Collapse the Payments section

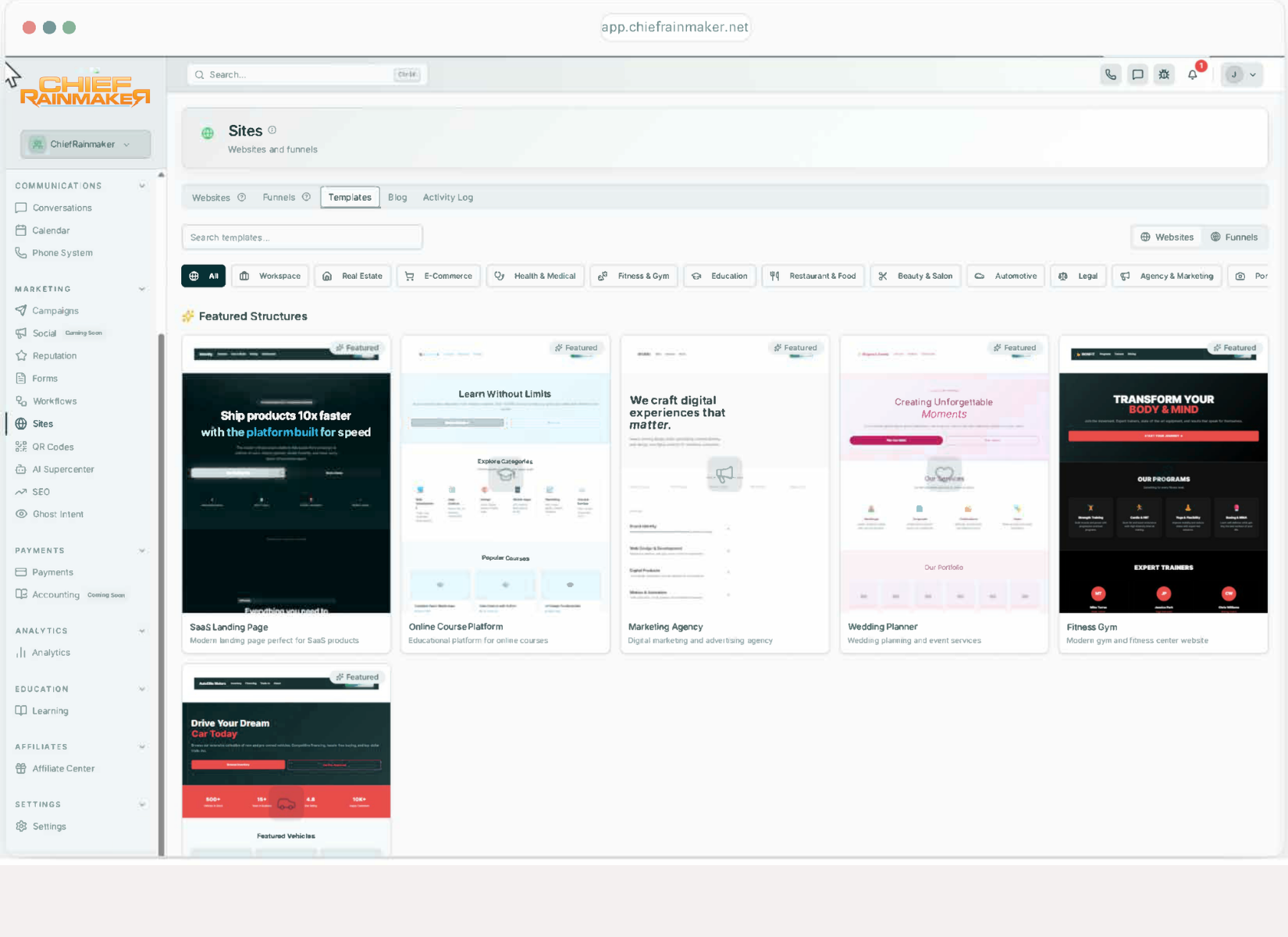coord(142,550)
